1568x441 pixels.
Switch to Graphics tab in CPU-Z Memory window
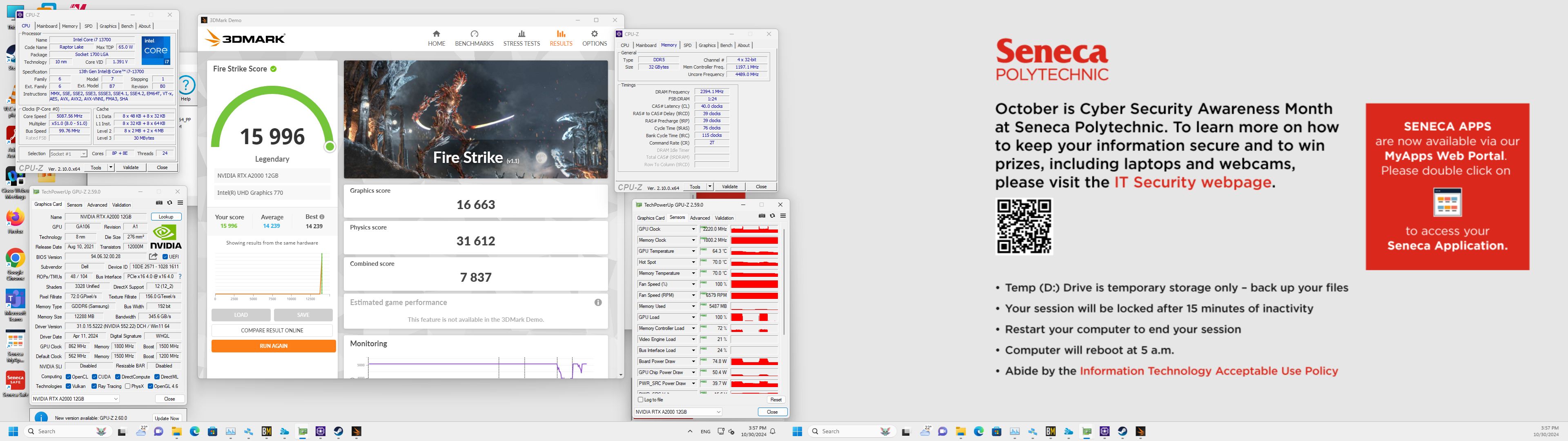[707, 46]
